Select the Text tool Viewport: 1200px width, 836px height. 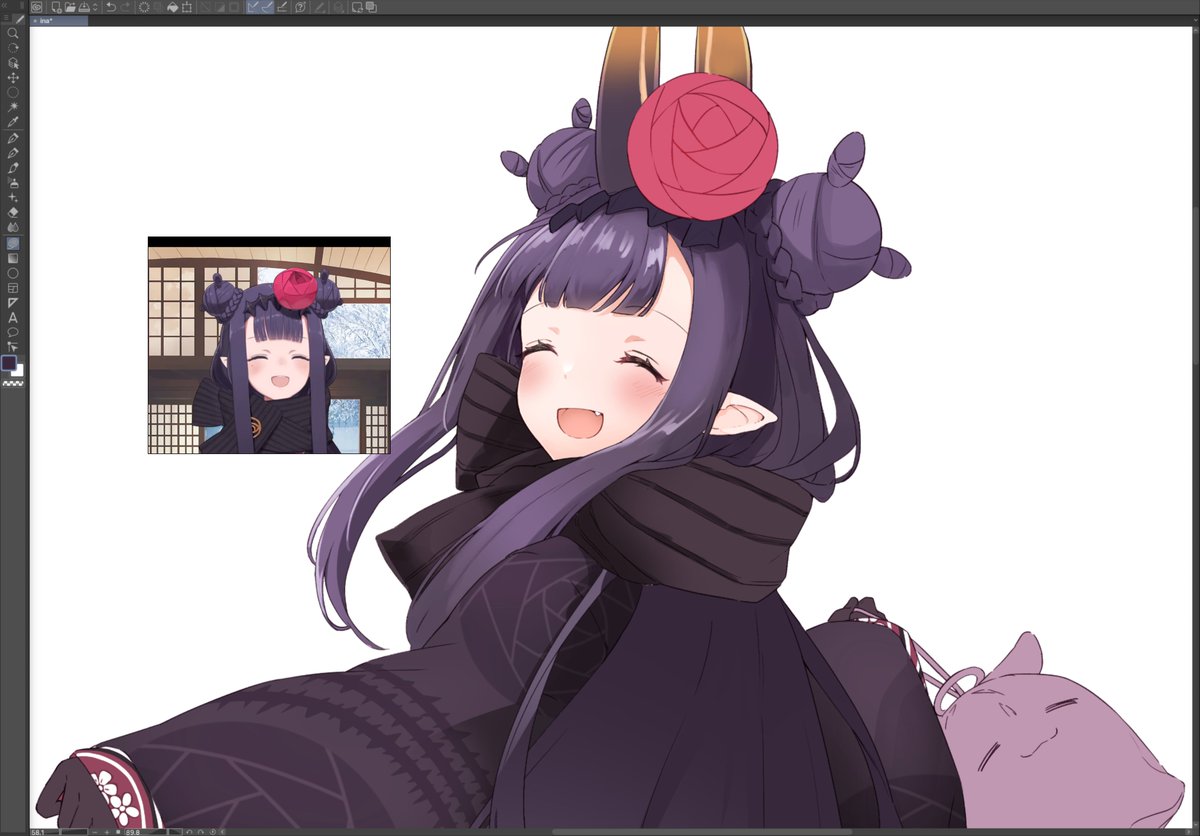click(13, 317)
